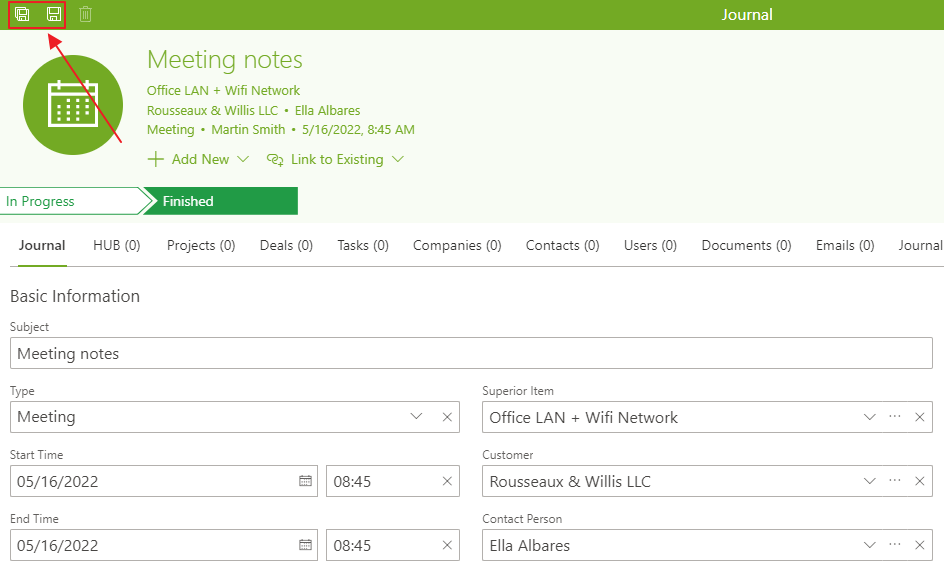The height and width of the screenshot is (580, 944).
Task: Open the Users (0) tab
Action: pyautogui.click(x=650, y=245)
